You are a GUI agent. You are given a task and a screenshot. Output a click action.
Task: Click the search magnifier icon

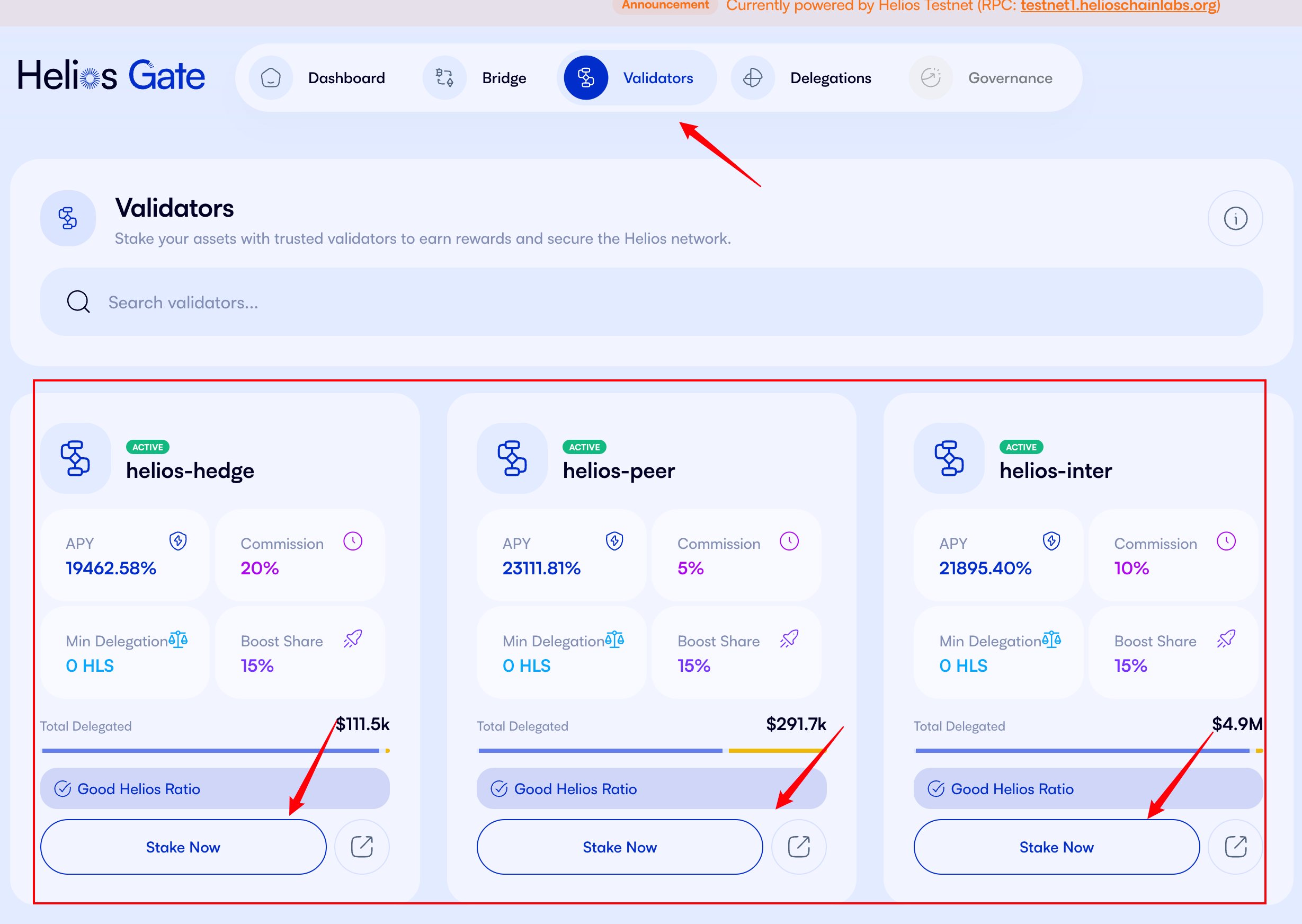78,302
